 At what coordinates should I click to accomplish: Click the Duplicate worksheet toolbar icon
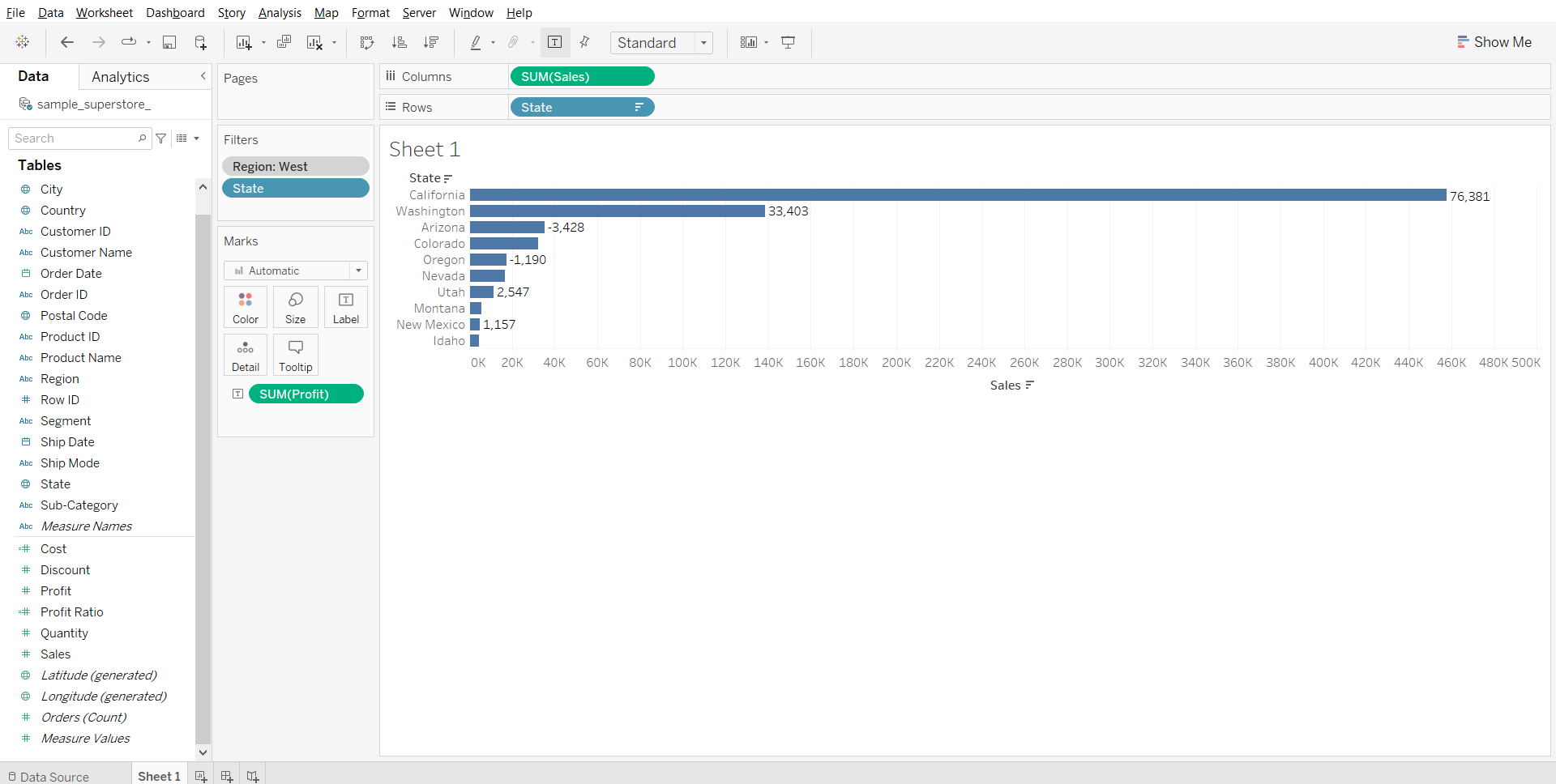tap(284, 42)
